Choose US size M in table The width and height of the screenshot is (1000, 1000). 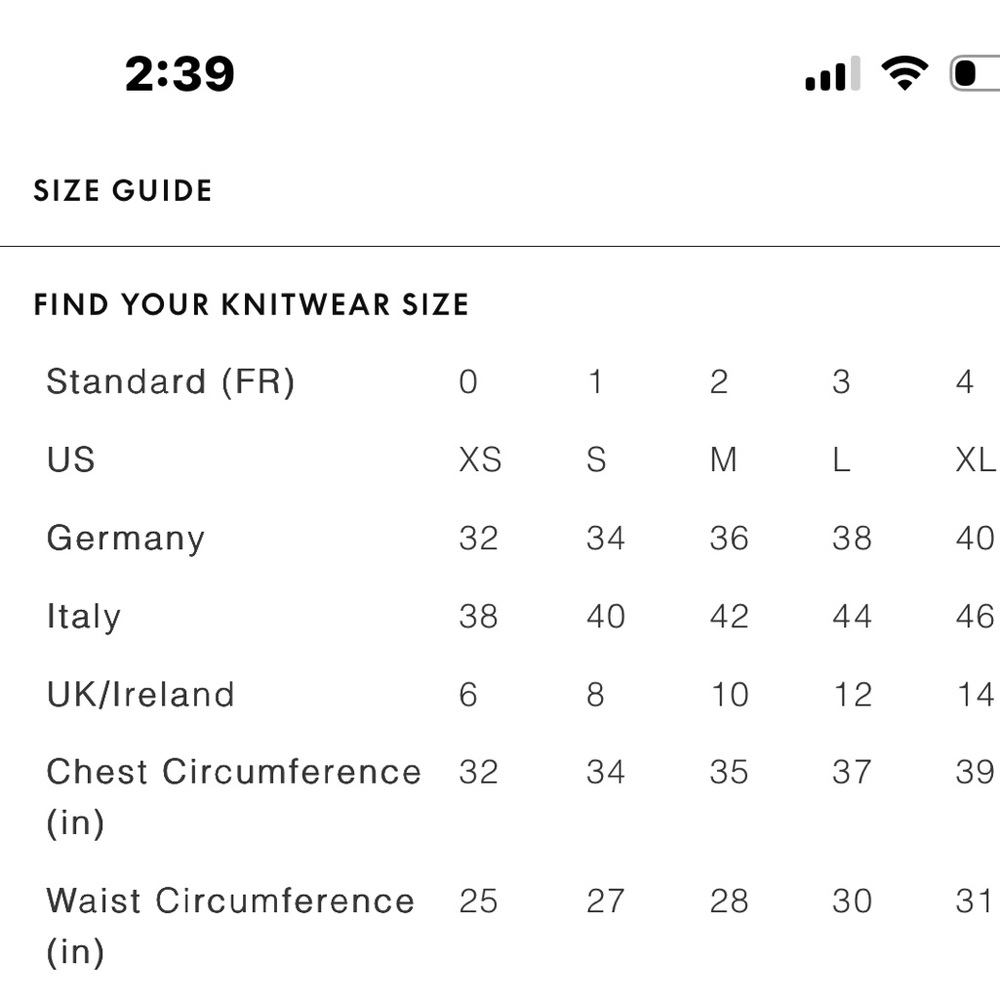pos(723,460)
